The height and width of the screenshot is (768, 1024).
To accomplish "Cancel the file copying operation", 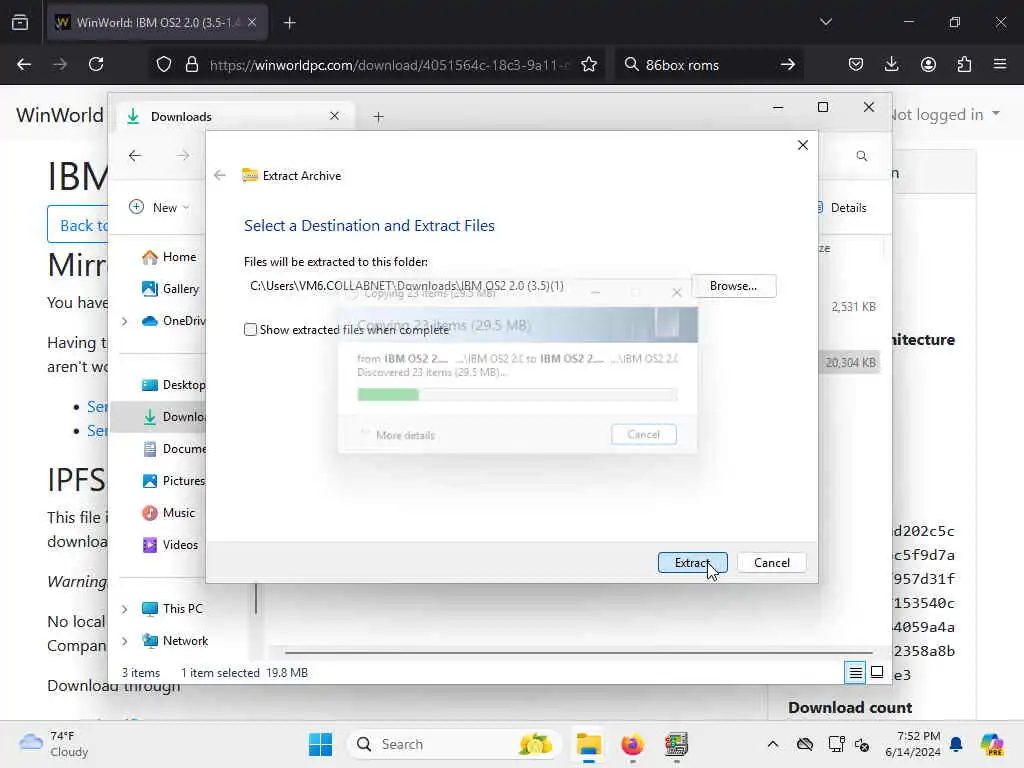I will [x=643, y=434].
